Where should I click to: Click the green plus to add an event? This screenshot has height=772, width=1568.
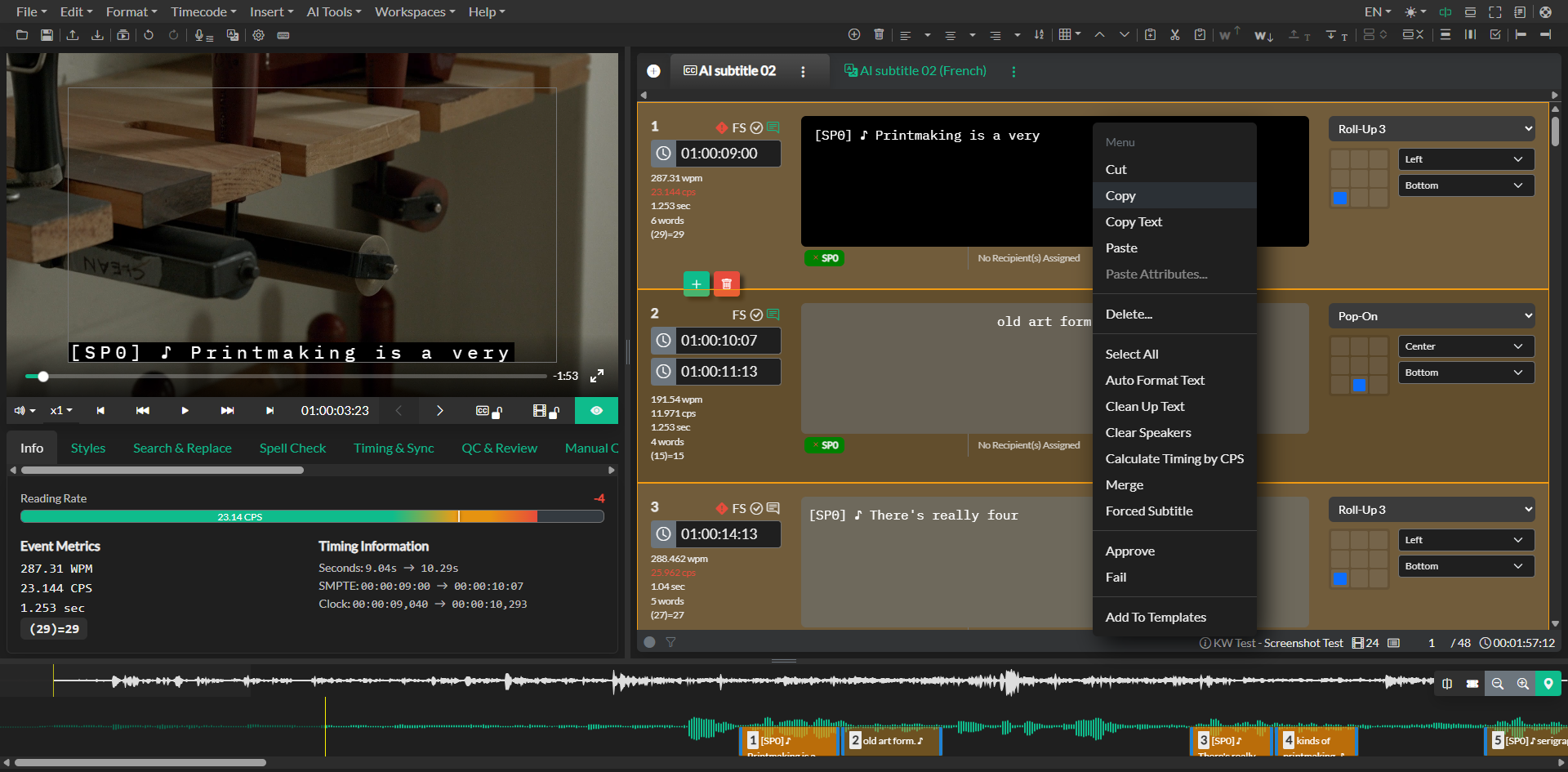pyautogui.click(x=696, y=283)
